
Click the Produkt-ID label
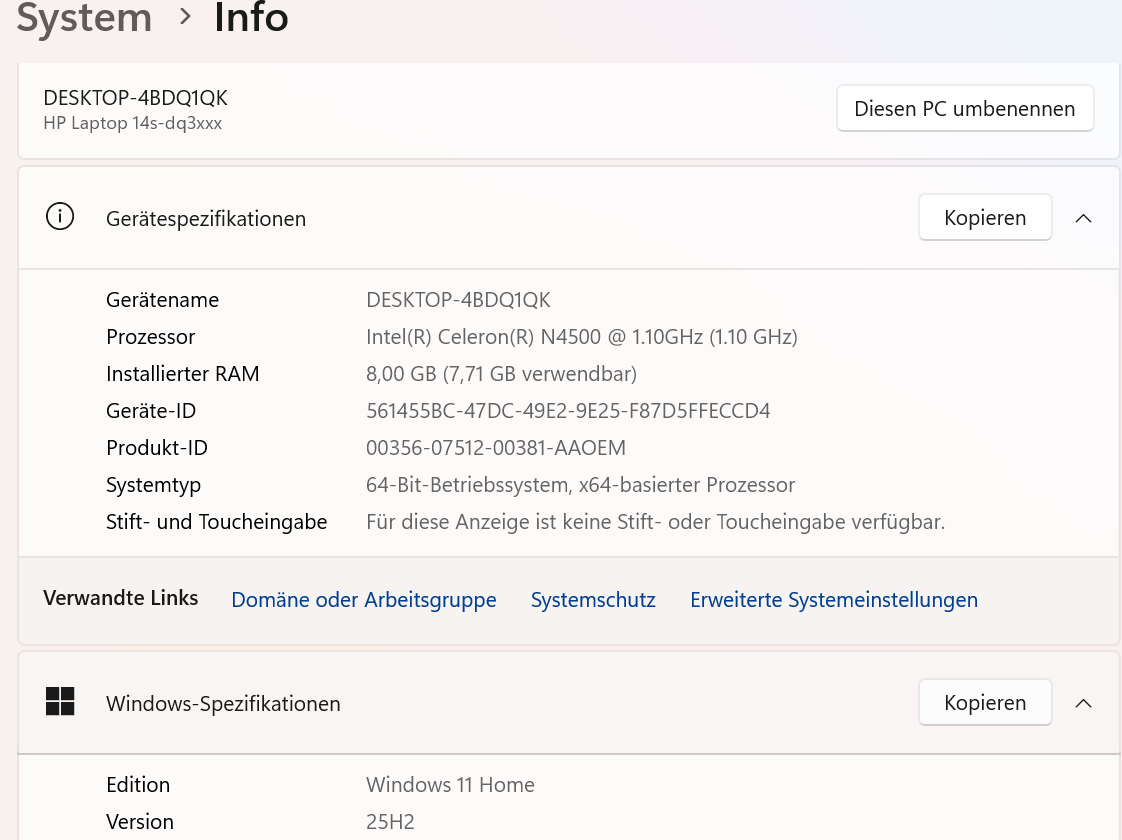tap(157, 449)
